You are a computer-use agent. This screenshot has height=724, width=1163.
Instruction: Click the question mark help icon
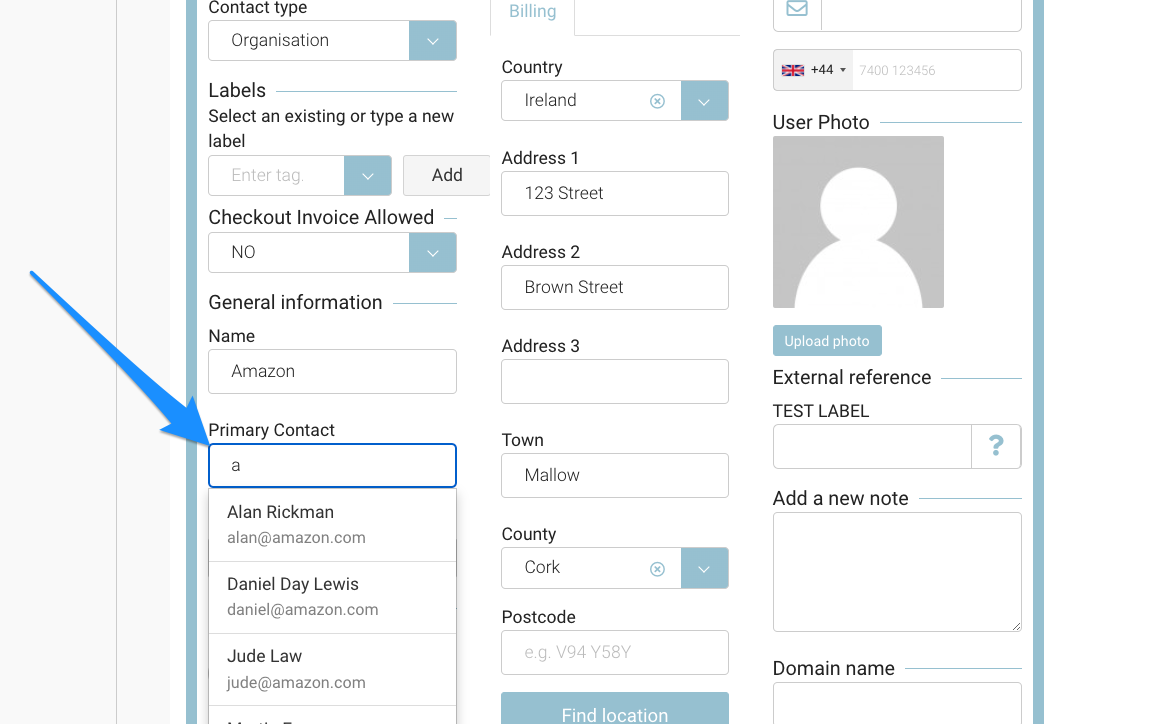click(x=995, y=446)
